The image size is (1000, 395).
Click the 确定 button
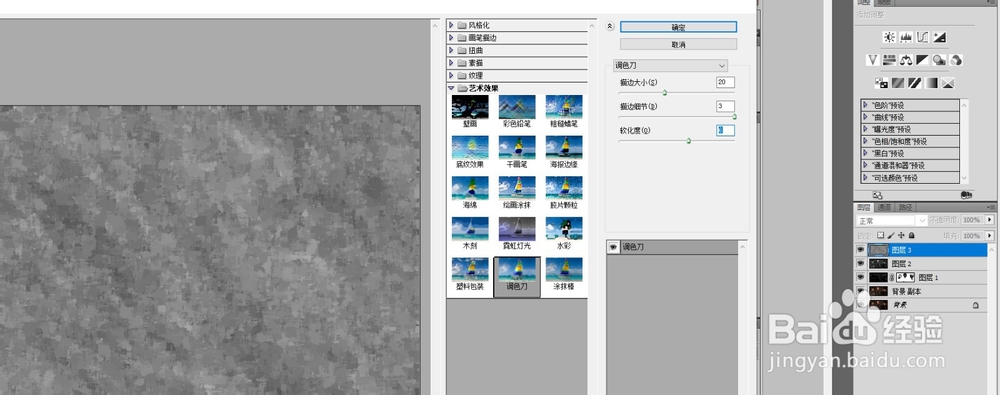tap(678, 27)
